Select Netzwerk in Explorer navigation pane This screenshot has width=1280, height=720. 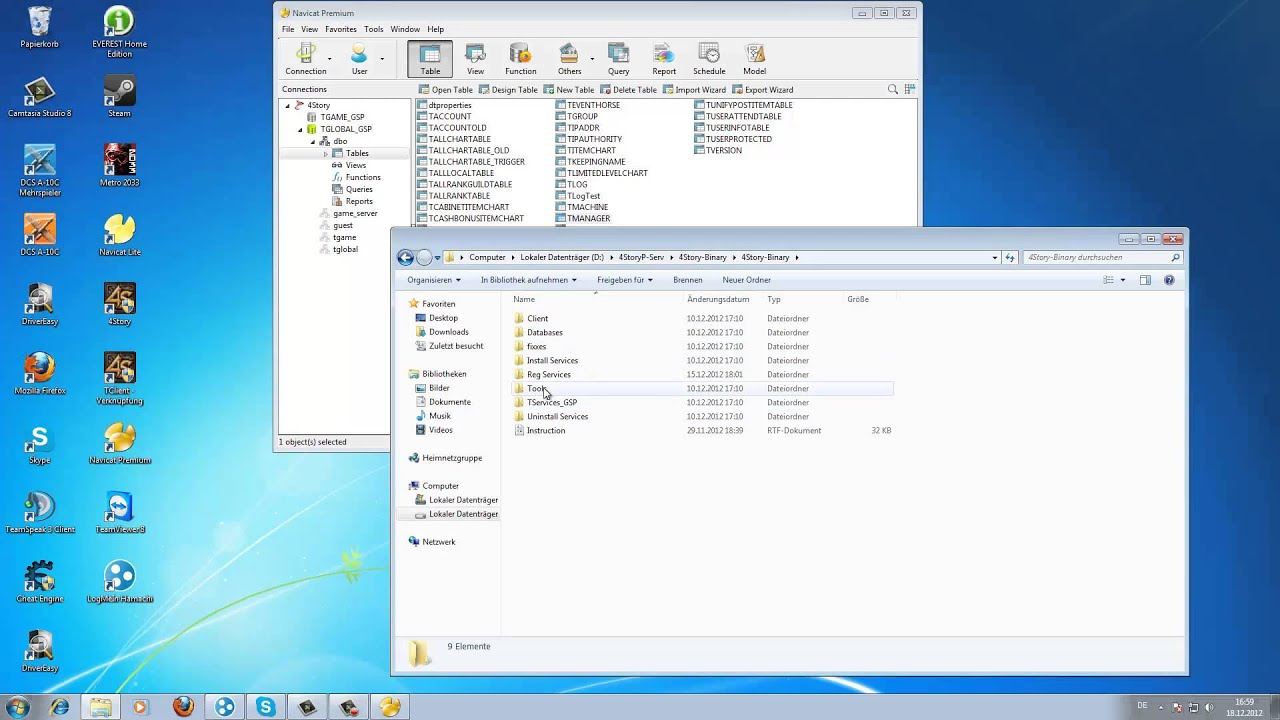(439, 542)
